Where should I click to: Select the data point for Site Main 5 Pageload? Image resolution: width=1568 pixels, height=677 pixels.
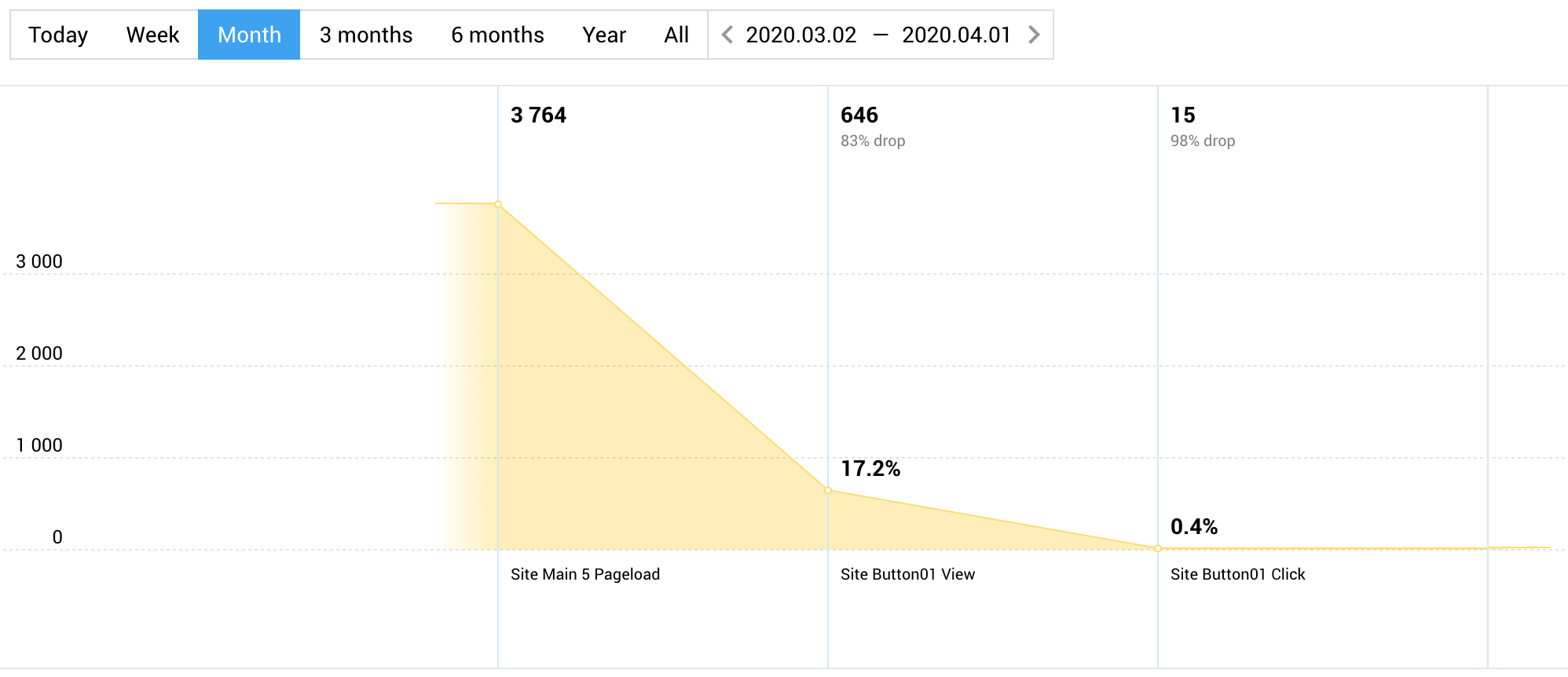coord(498,203)
